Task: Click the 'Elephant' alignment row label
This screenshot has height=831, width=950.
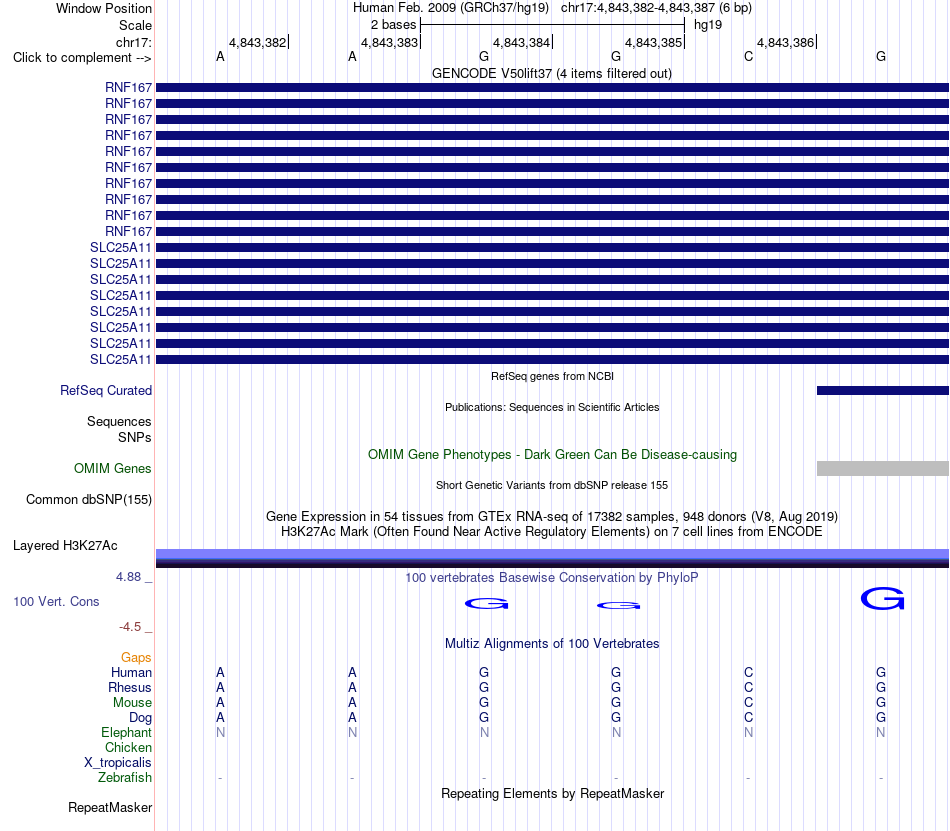Action: tap(126, 732)
